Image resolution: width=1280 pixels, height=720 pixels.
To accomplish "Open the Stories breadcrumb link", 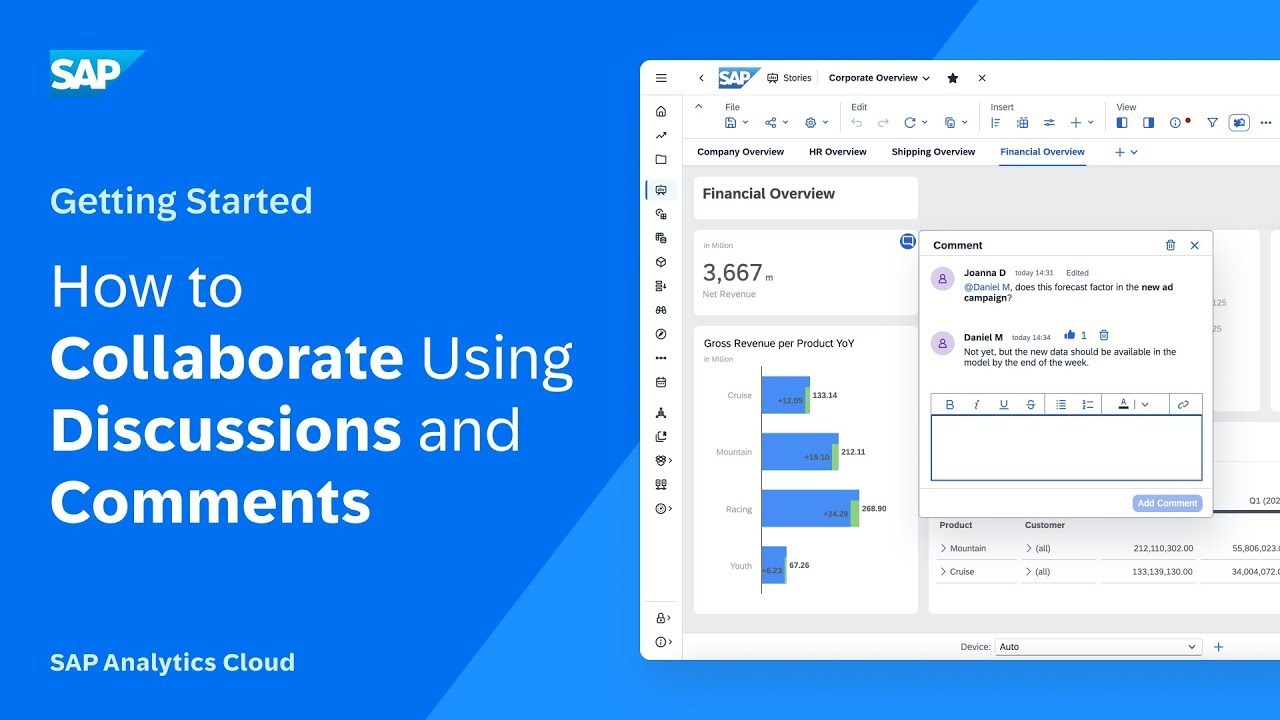I will (x=790, y=78).
